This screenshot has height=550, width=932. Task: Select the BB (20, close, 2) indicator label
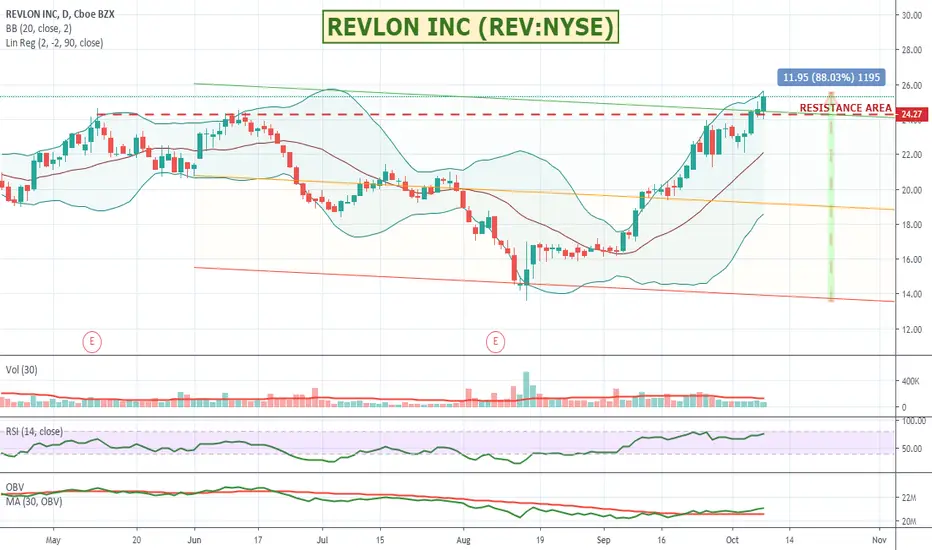[39, 28]
